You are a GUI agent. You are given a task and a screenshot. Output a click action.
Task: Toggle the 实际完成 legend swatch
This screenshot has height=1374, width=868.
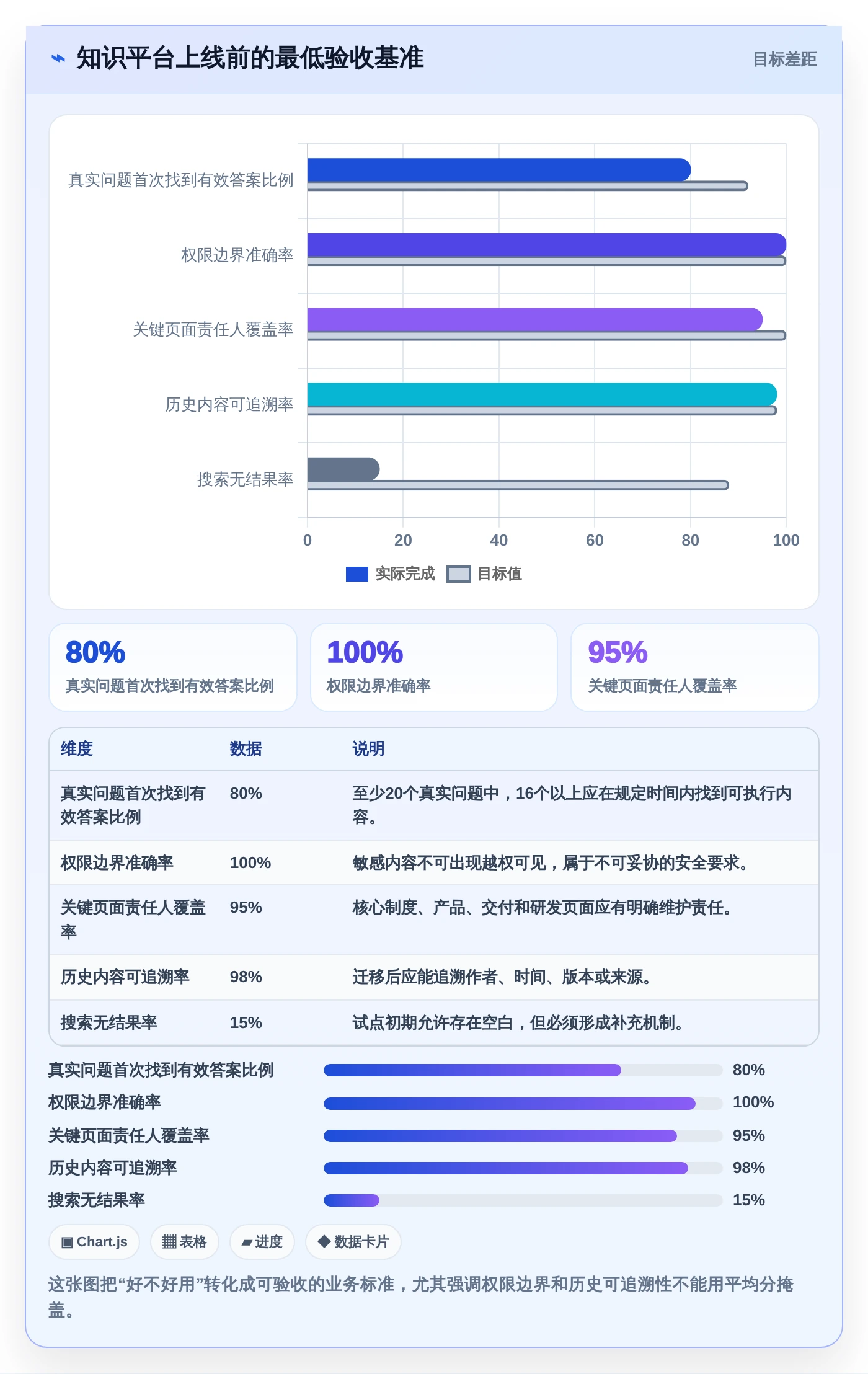coord(356,574)
